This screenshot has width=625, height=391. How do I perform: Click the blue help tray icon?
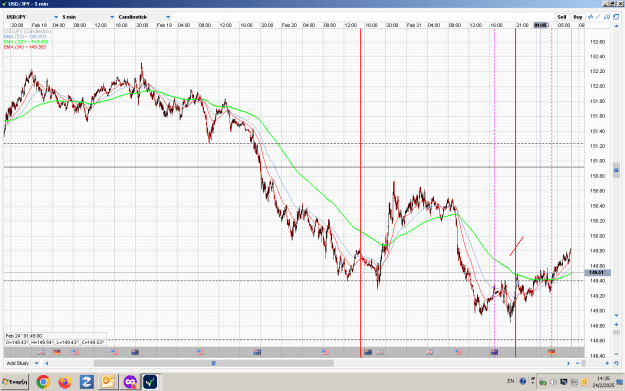523,381
